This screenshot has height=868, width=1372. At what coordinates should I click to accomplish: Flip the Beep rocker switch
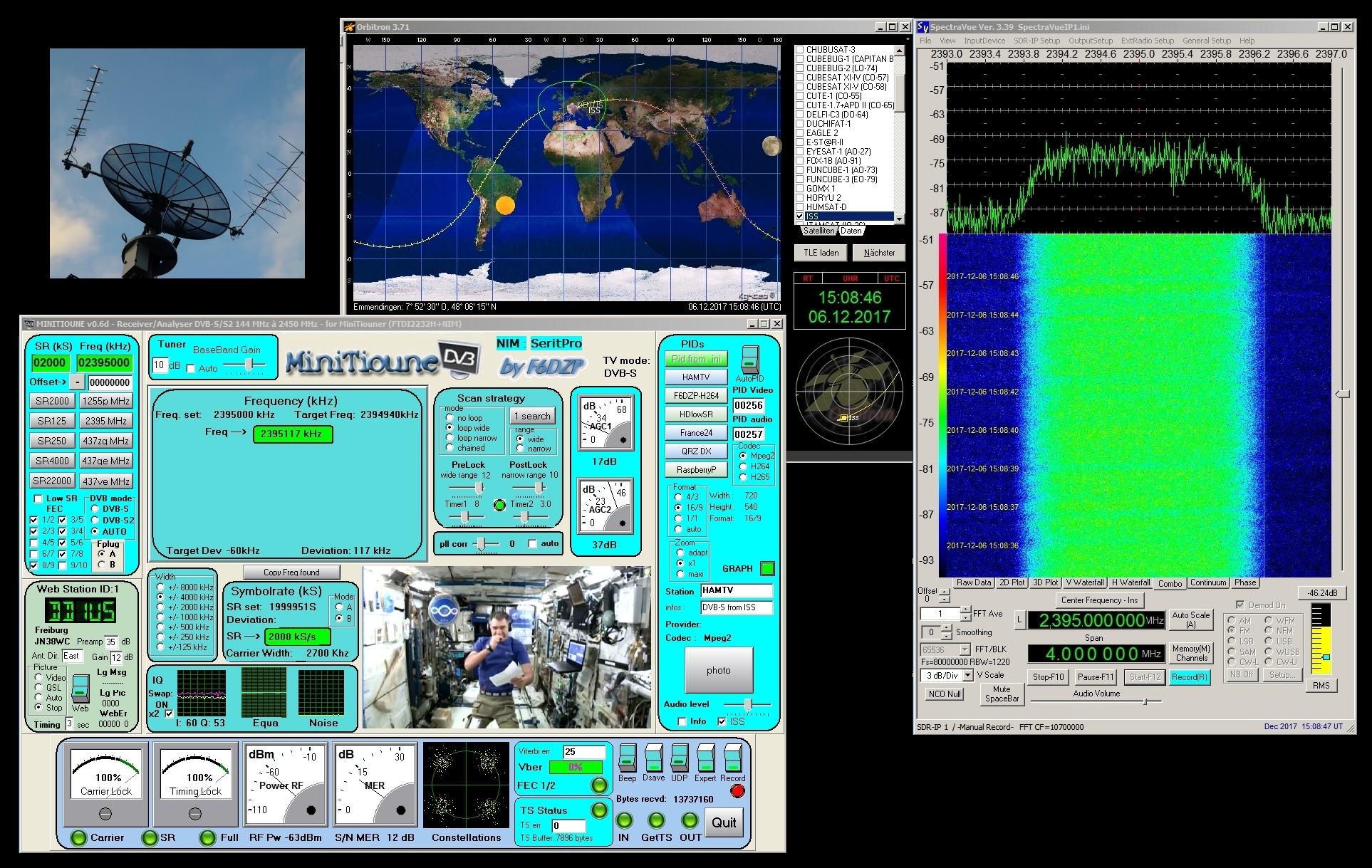coord(627,758)
